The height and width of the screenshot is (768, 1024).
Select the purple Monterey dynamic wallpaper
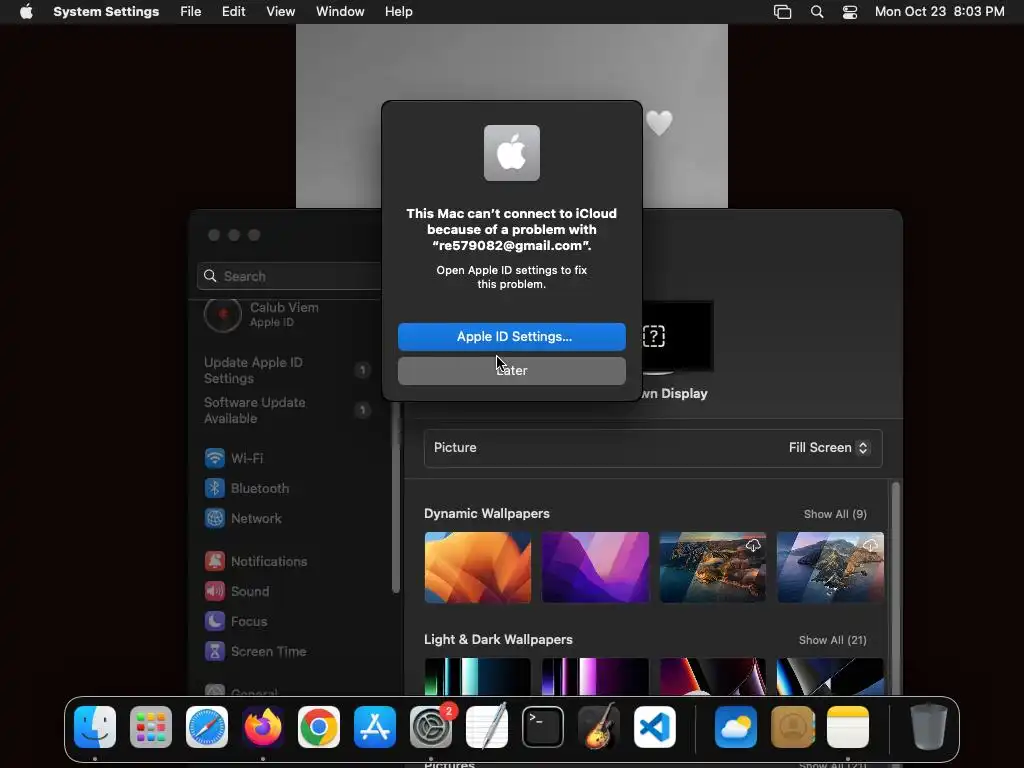coord(595,567)
